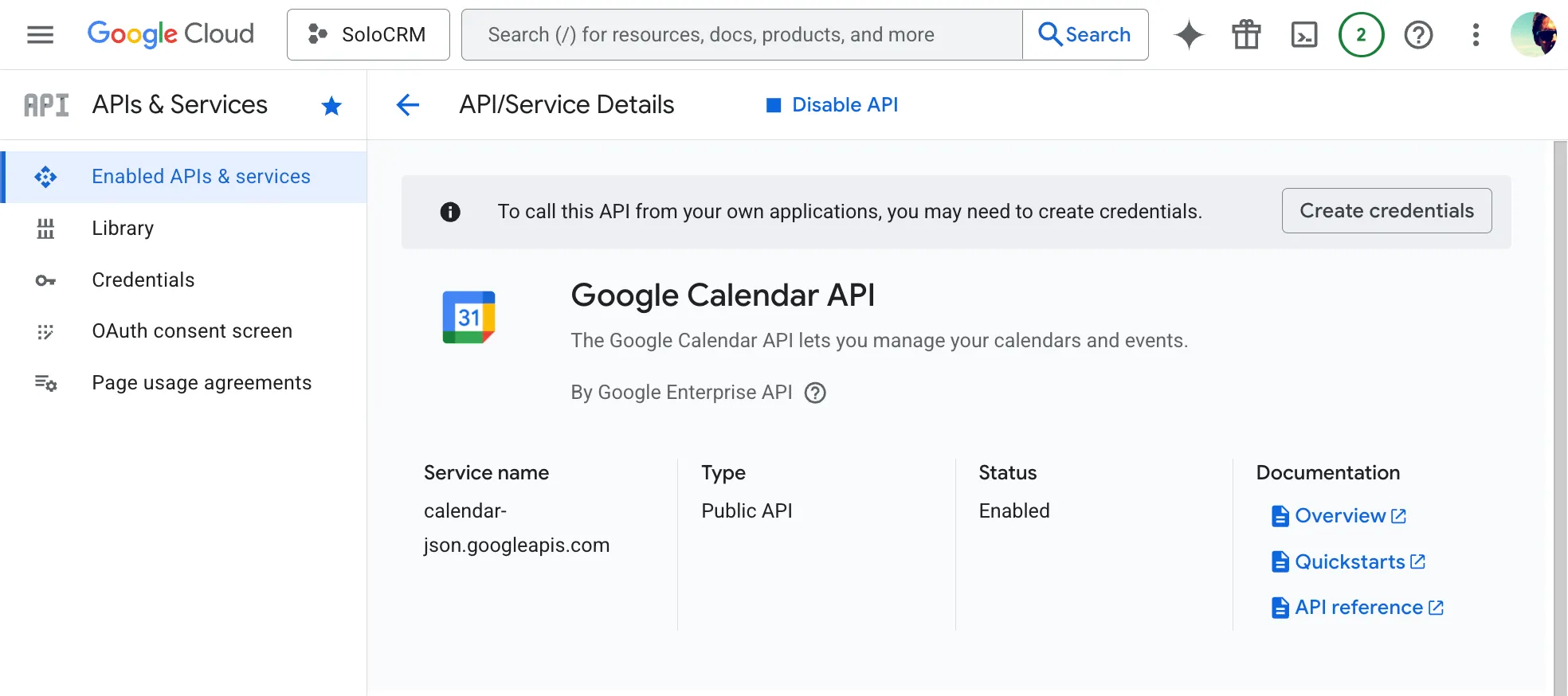
Task: Click the OAuth consent dots icon
Action: coord(45,331)
